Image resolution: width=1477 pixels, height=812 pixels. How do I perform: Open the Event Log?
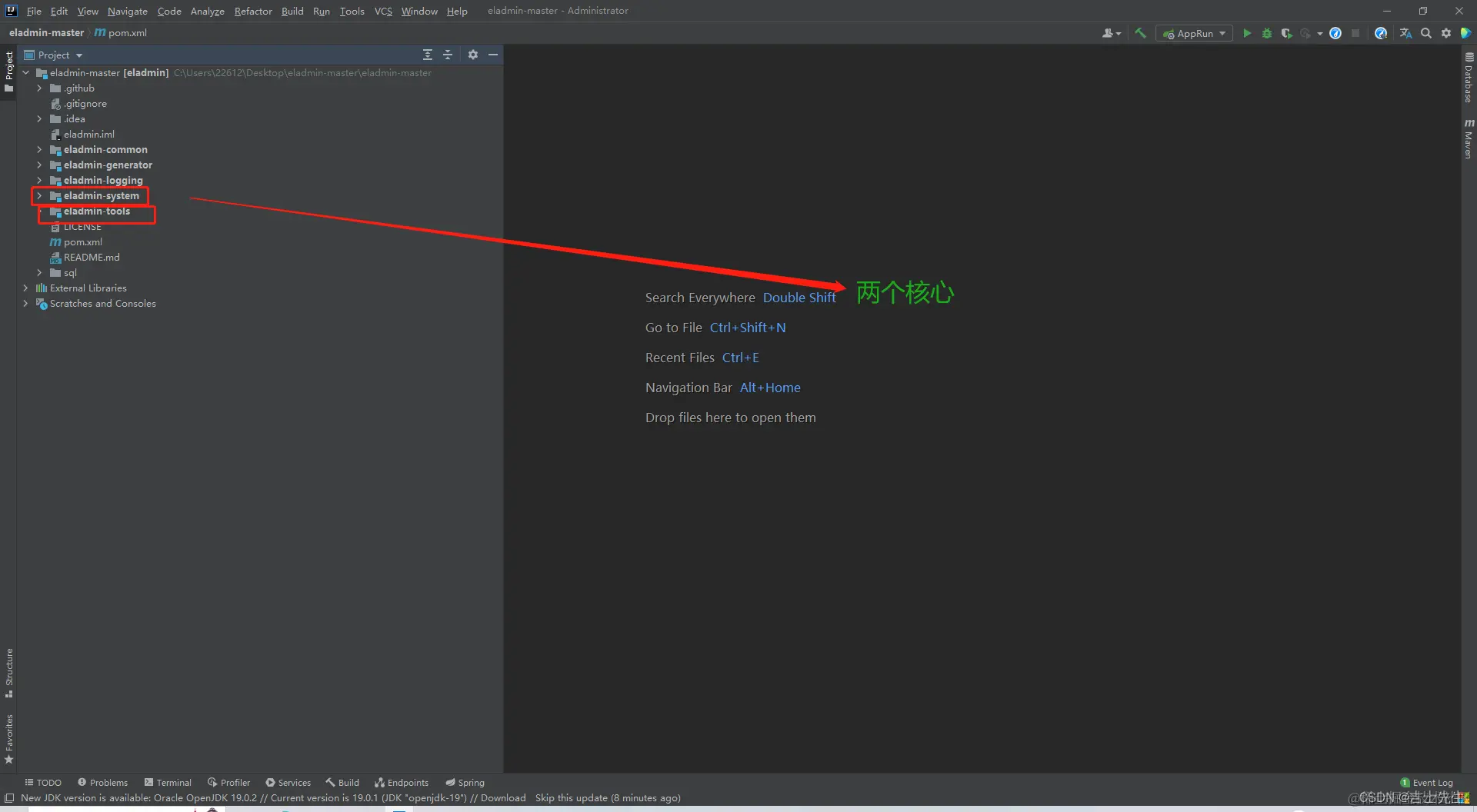pos(1426,783)
